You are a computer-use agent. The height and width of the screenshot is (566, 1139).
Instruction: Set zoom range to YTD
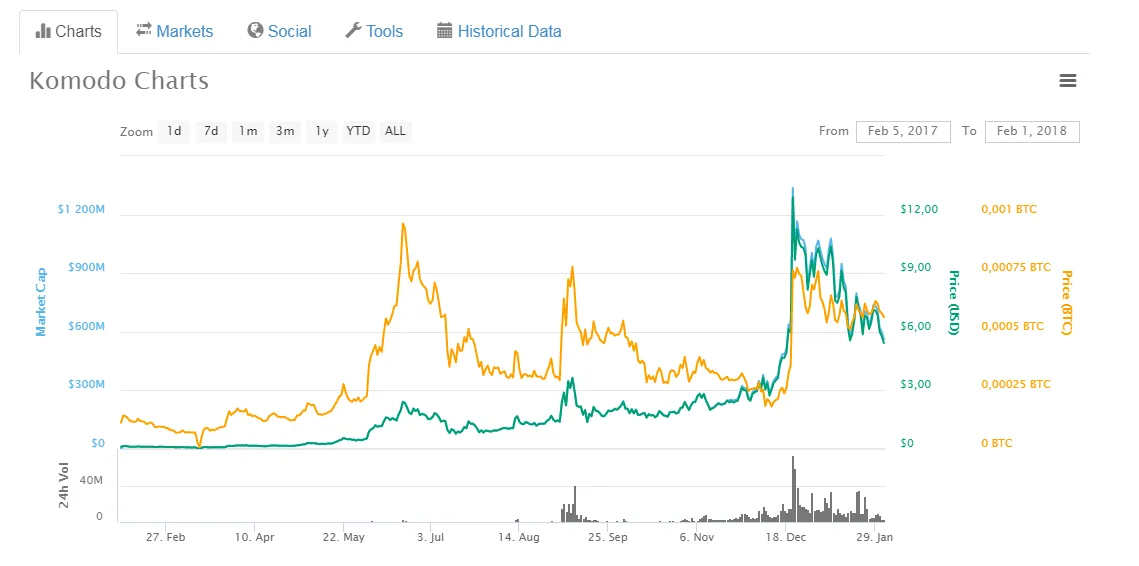358,132
